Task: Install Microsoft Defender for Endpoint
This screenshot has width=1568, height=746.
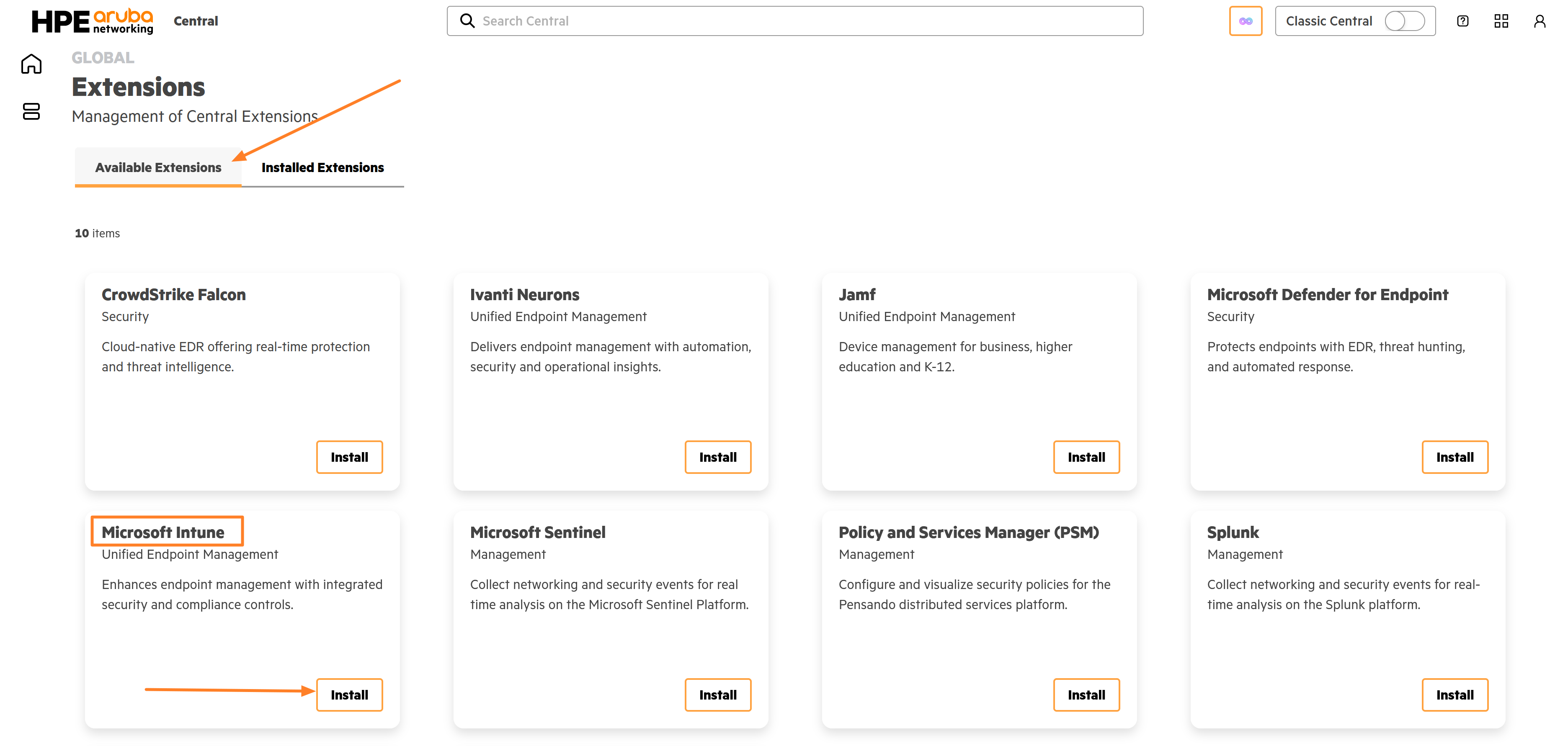Action: (x=1455, y=457)
